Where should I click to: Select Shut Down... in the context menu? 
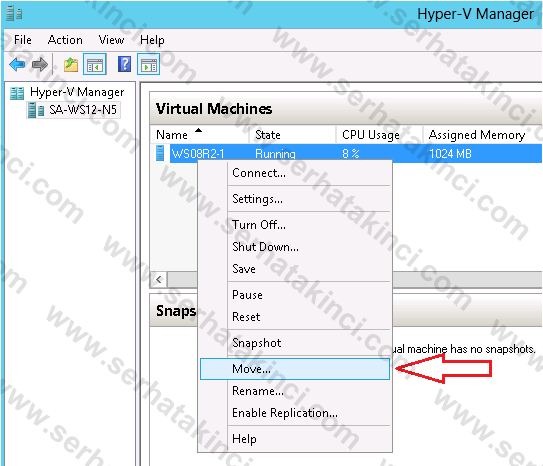(295, 247)
